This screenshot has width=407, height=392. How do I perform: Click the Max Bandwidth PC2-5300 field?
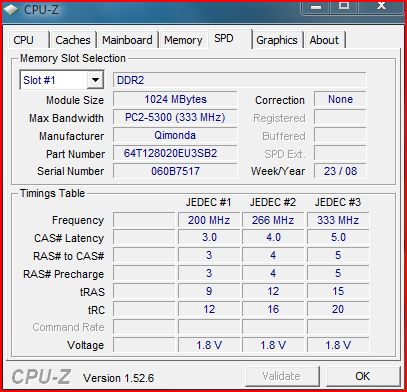pyautogui.click(x=175, y=117)
